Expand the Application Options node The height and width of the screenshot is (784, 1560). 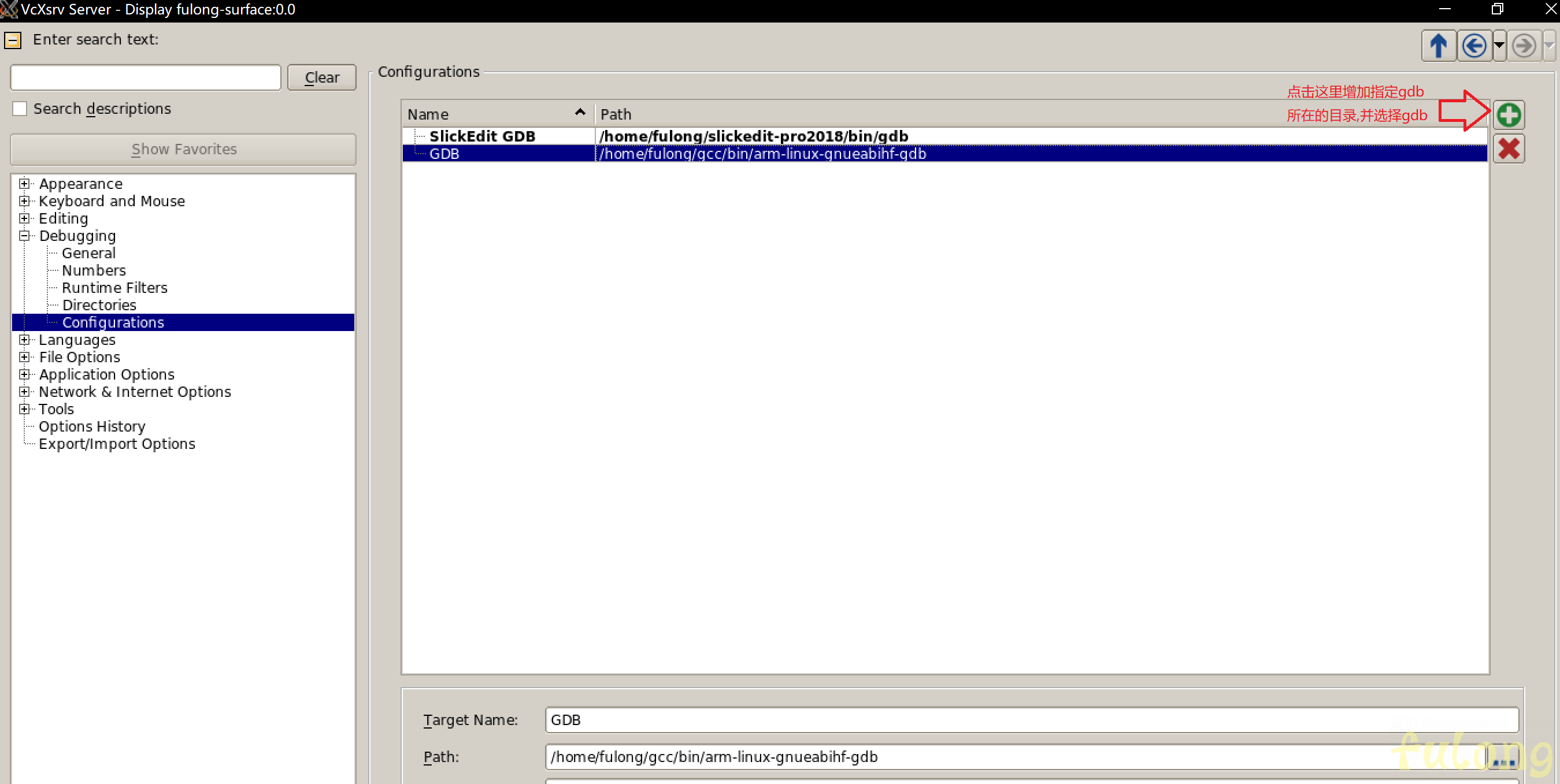point(24,375)
